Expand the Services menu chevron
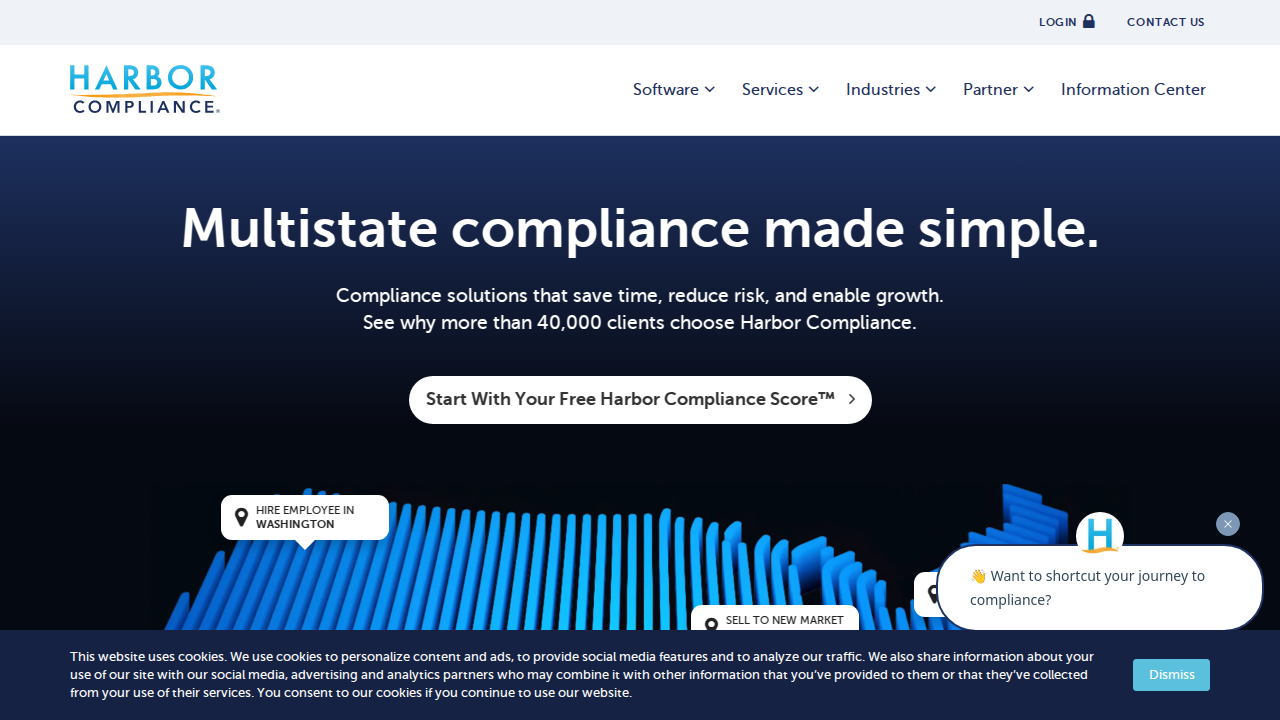 click(814, 89)
